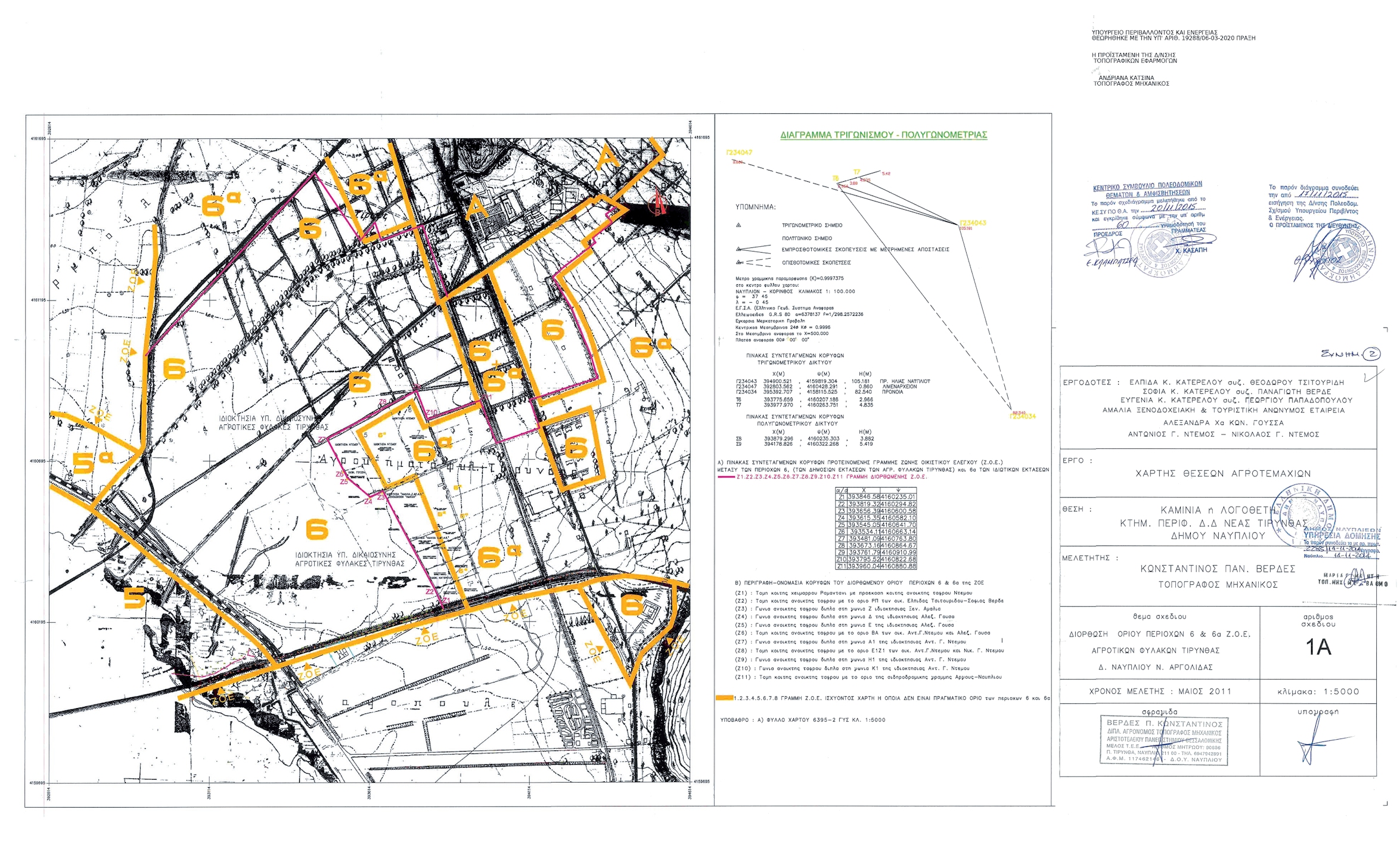Click the forward-sighting lines legend symbol
This screenshot has height=847, width=1400.
[753, 249]
